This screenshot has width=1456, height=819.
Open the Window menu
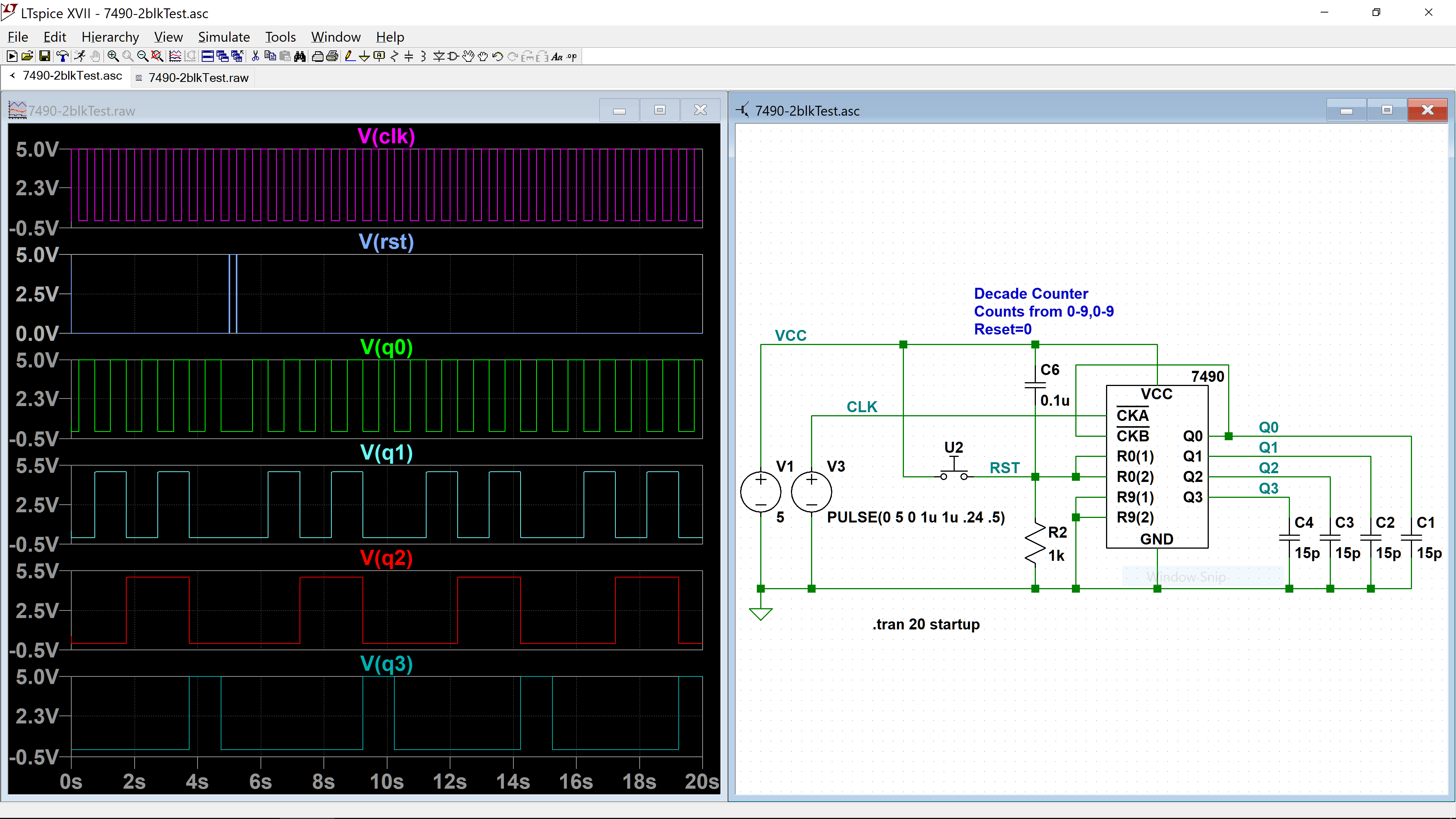click(x=336, y=37)
